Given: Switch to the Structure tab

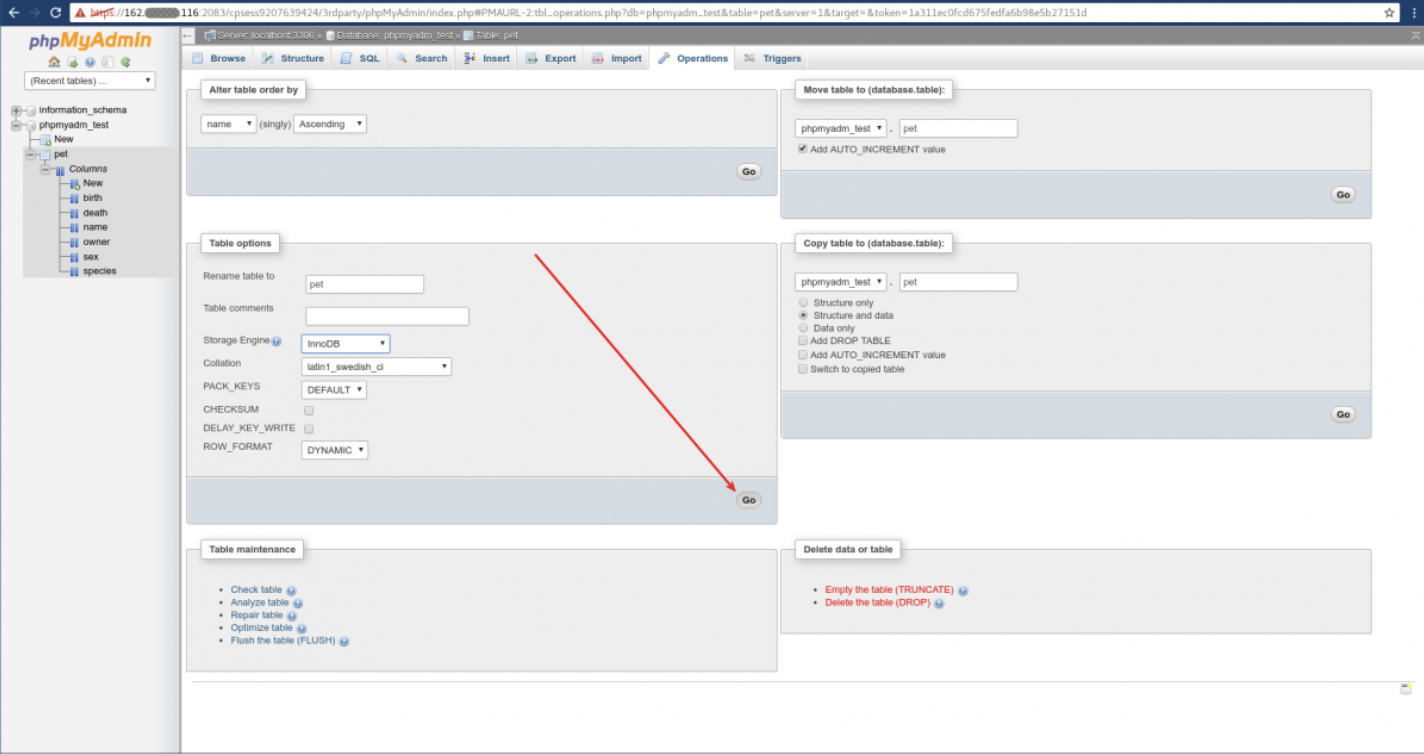Looking at the screenshot, I should pyautogui.click(x=293, y=58).
